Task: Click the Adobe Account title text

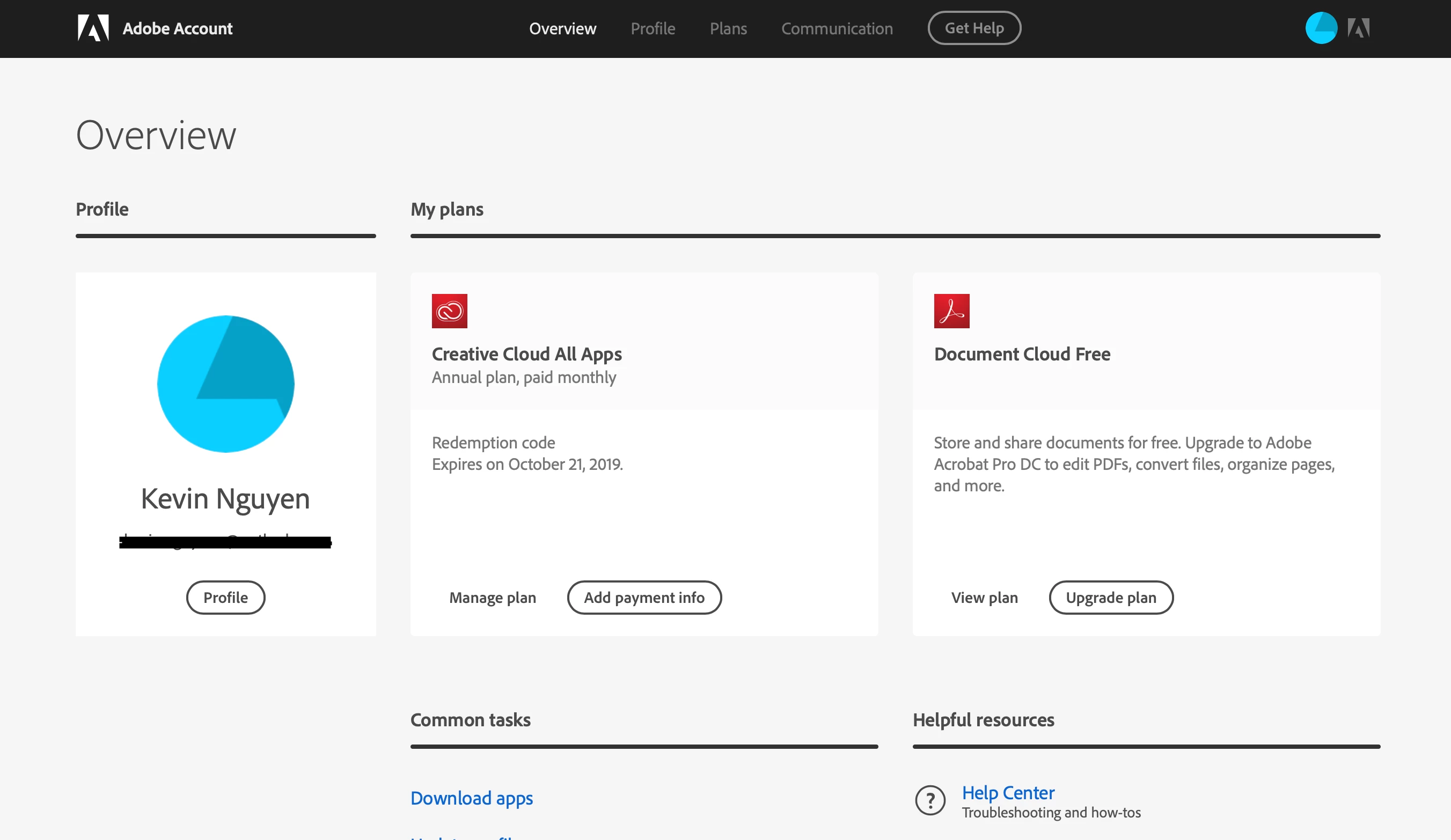Action: click(x=177, y=28)
